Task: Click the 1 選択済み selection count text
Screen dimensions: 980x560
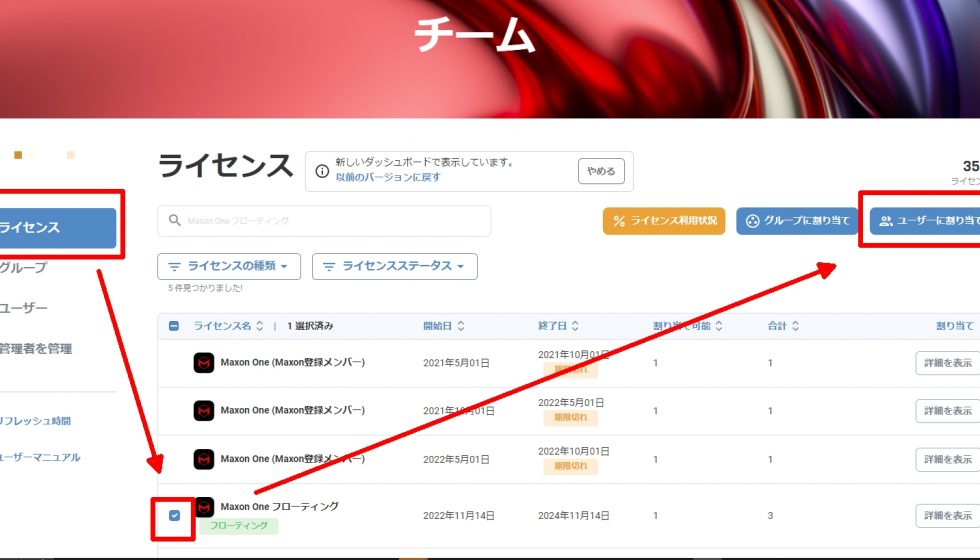Action: tap(310, 326)
